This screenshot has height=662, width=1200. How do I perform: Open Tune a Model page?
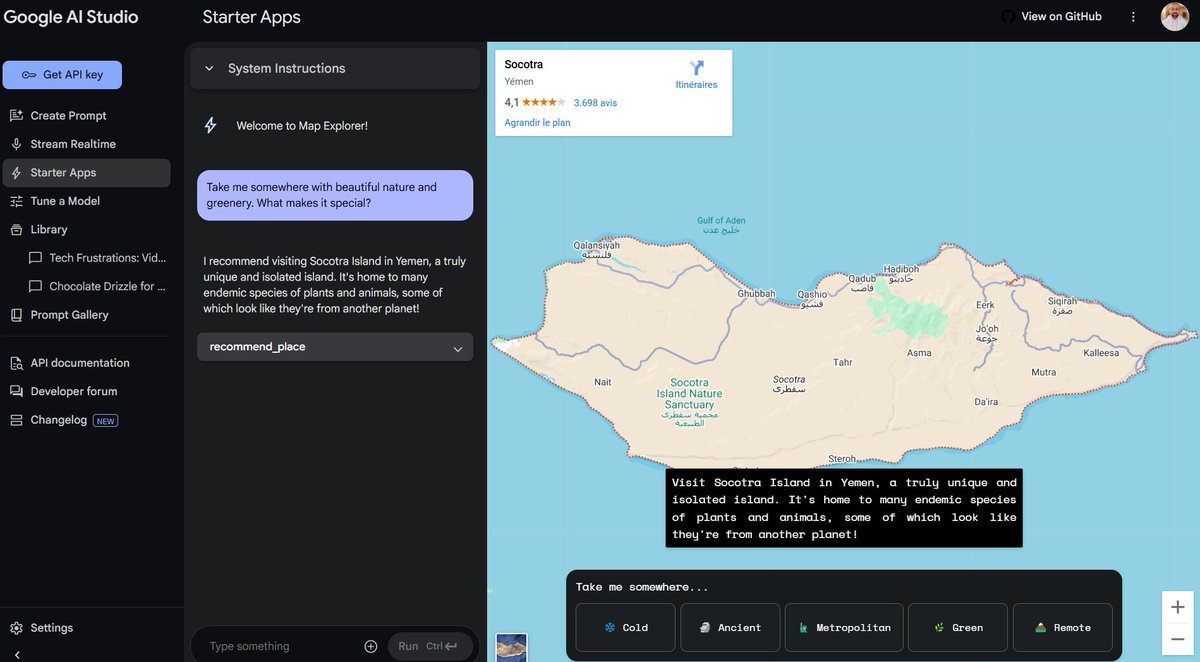(65, 201)
